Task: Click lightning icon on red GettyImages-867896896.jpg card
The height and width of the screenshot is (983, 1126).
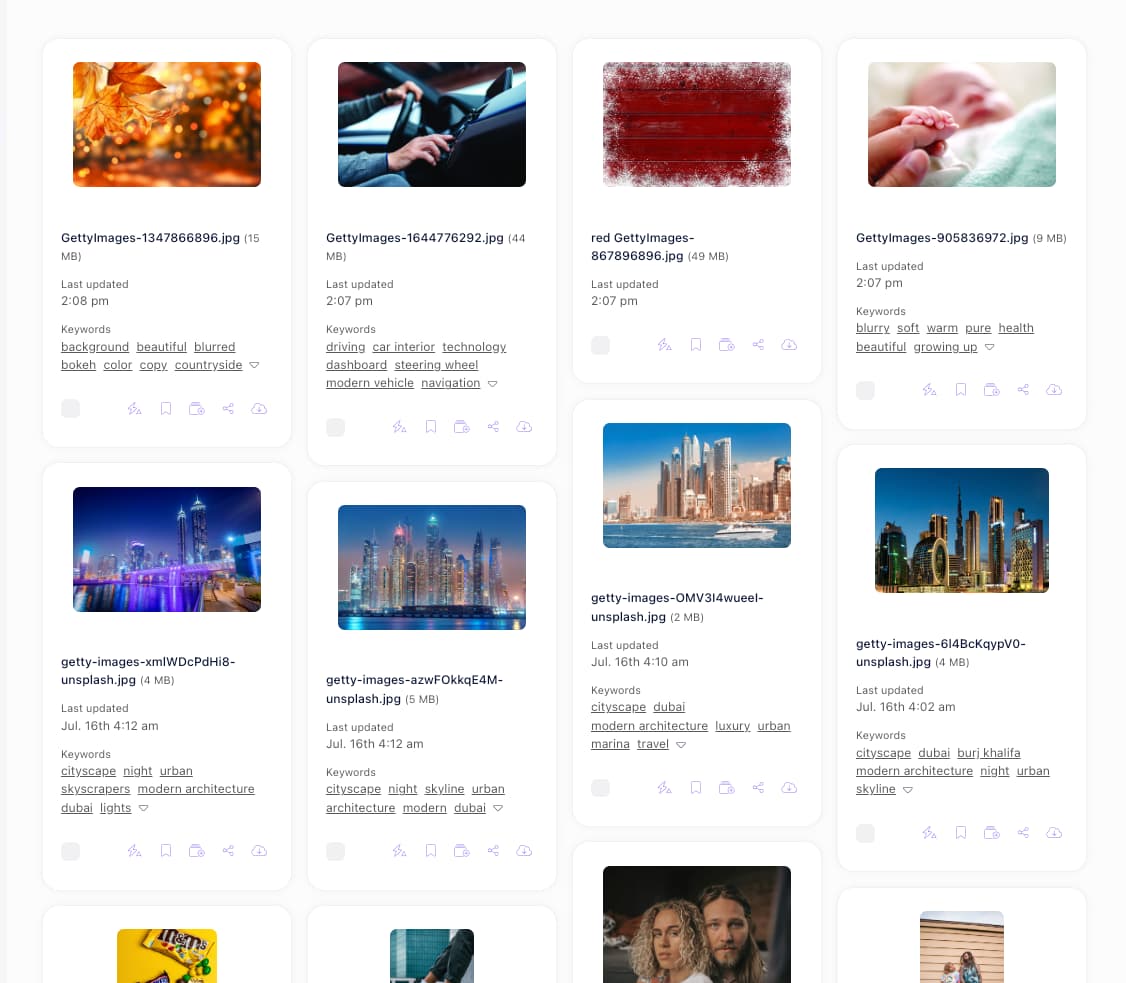Action: point(664,345)
